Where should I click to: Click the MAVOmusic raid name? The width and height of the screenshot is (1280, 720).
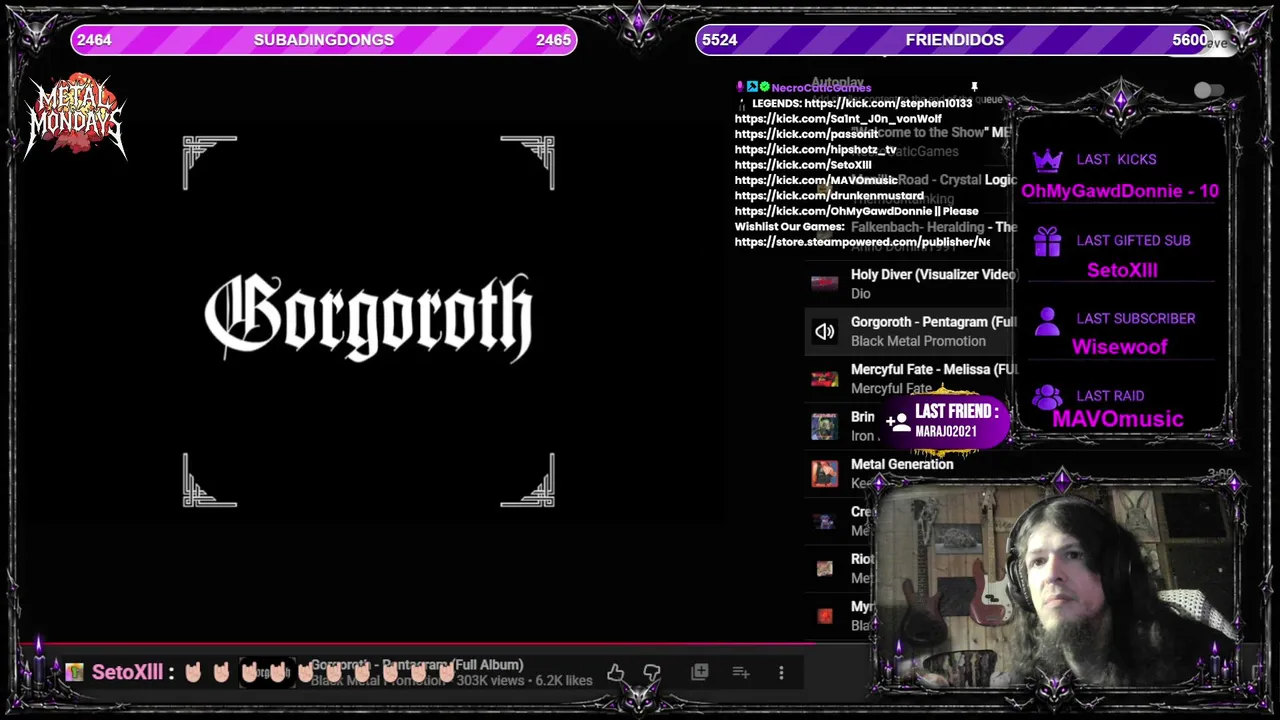point(1118,419)
